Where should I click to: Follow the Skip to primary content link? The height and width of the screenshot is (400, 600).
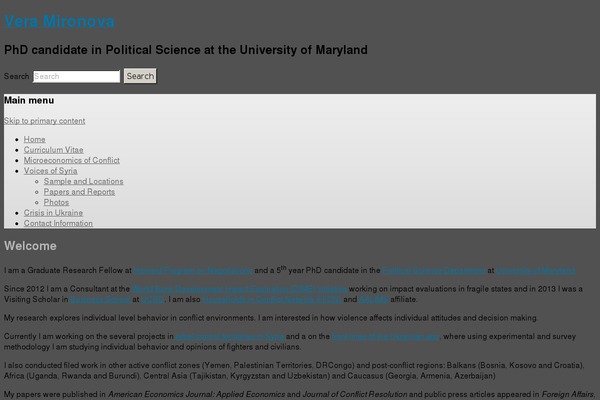(x=44, y=121)
